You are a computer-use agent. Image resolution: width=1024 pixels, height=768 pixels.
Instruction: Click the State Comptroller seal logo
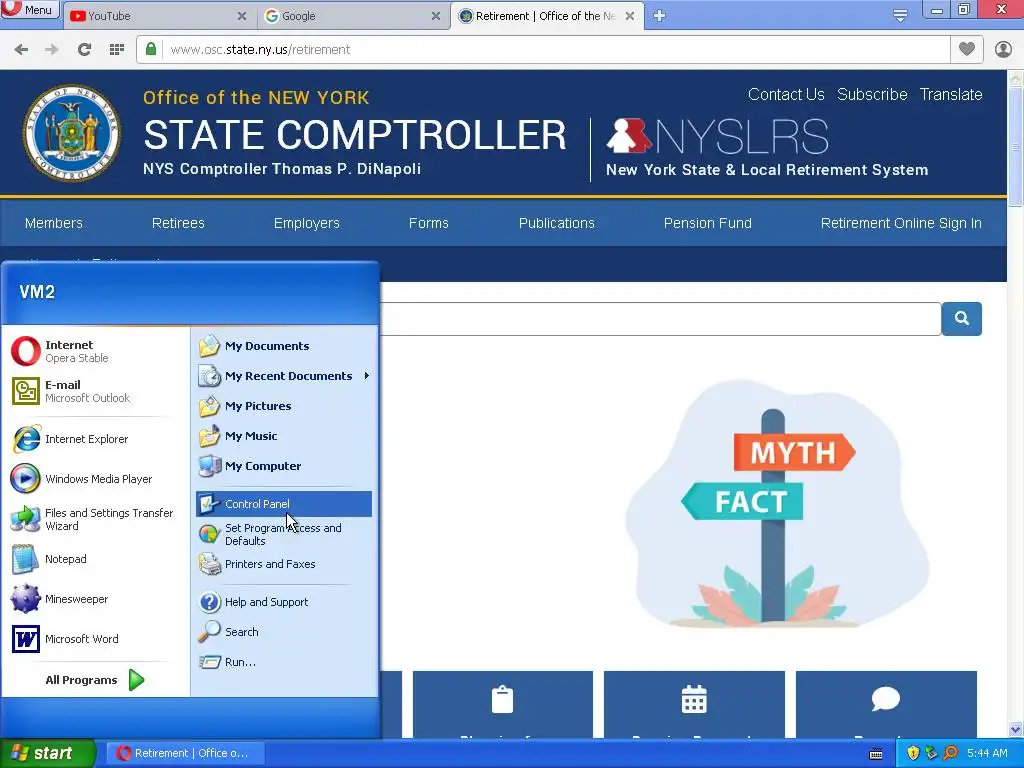[x=72, y=133]
